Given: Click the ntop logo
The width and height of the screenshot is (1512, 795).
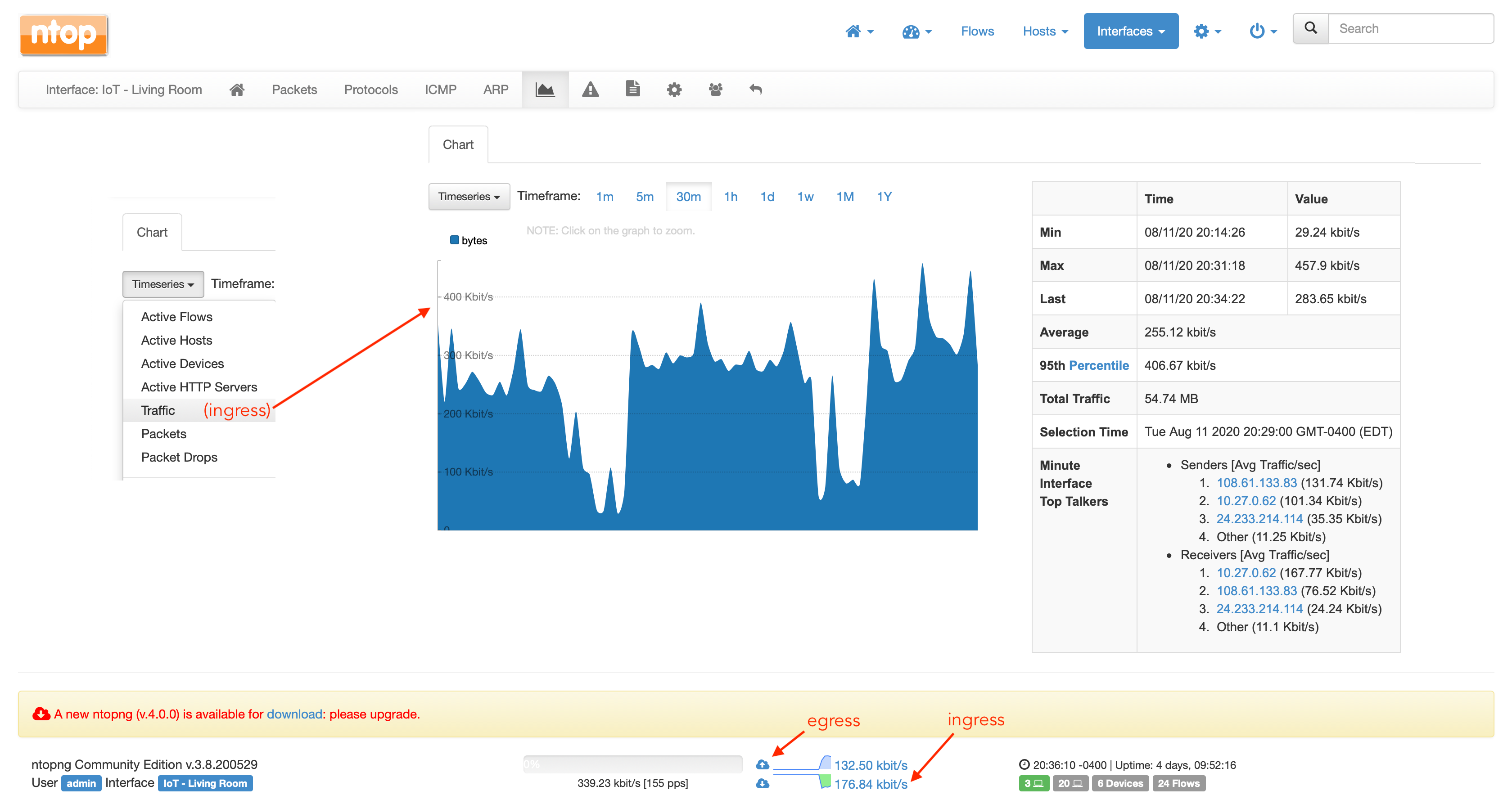Looking at the screenshot, I should click(64, 35).
